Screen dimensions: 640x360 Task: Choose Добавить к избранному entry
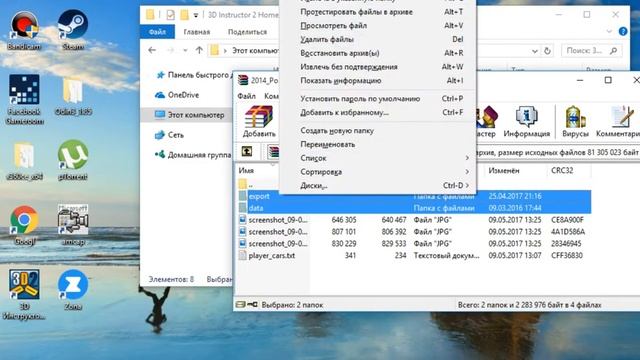click(378, 112)
